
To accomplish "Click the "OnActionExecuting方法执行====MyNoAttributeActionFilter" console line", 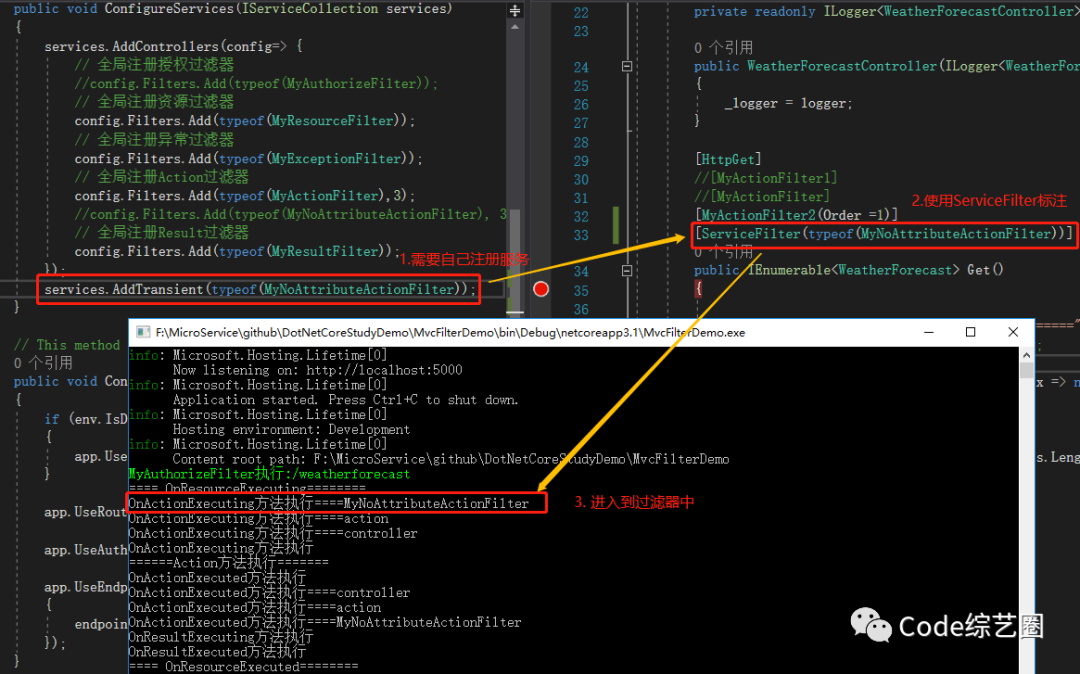I will (329, 503).
